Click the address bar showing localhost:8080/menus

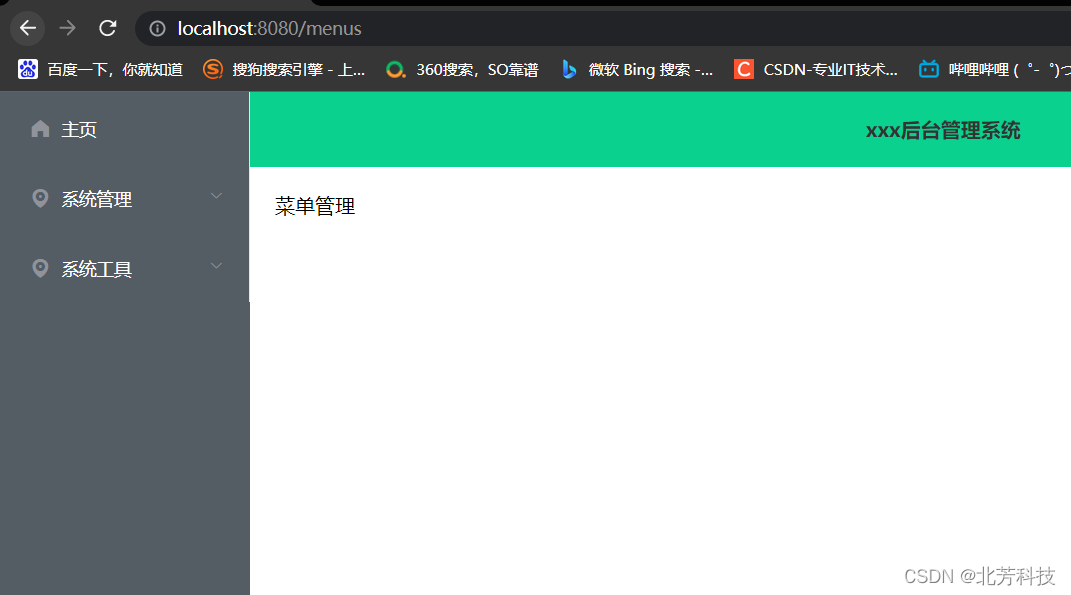270,28
